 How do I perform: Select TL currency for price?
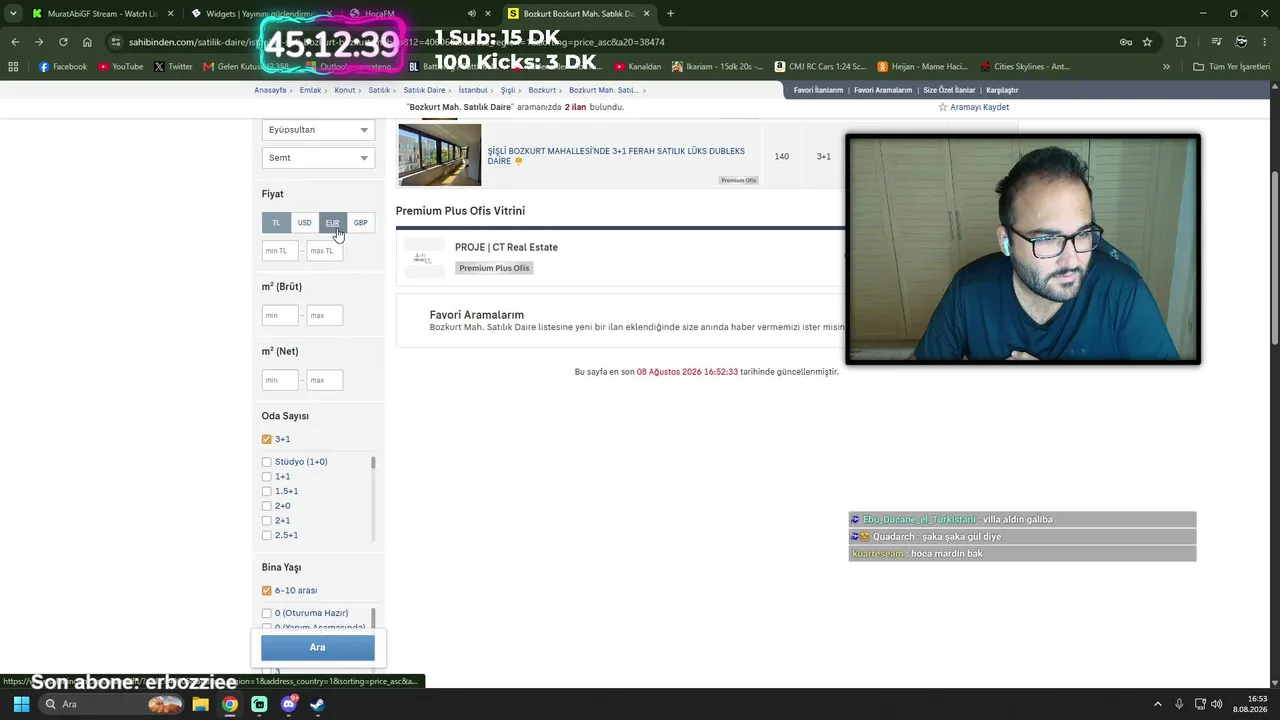(x=276, y=223)
